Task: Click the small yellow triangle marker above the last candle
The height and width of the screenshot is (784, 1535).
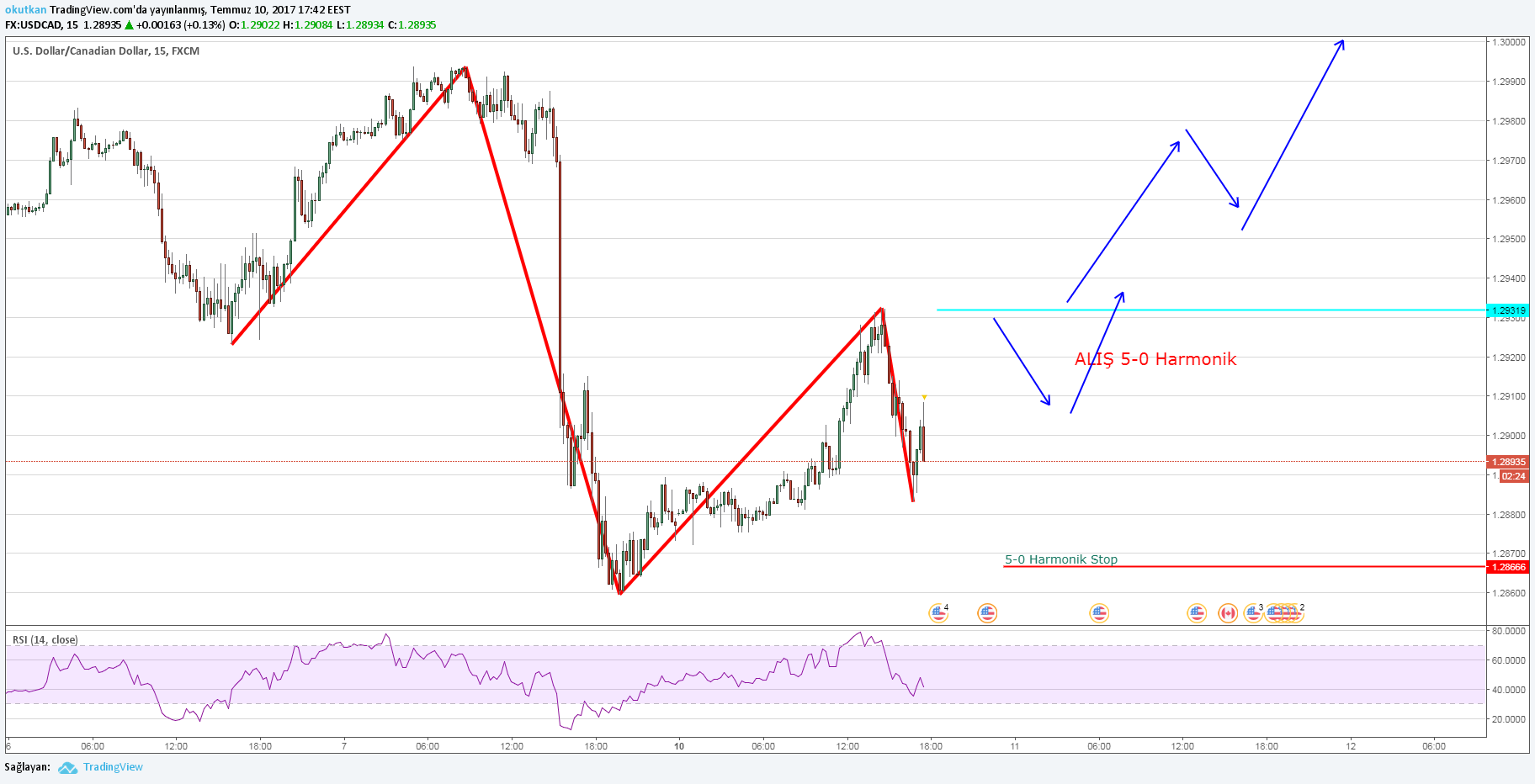Action: tap(924, 397)
